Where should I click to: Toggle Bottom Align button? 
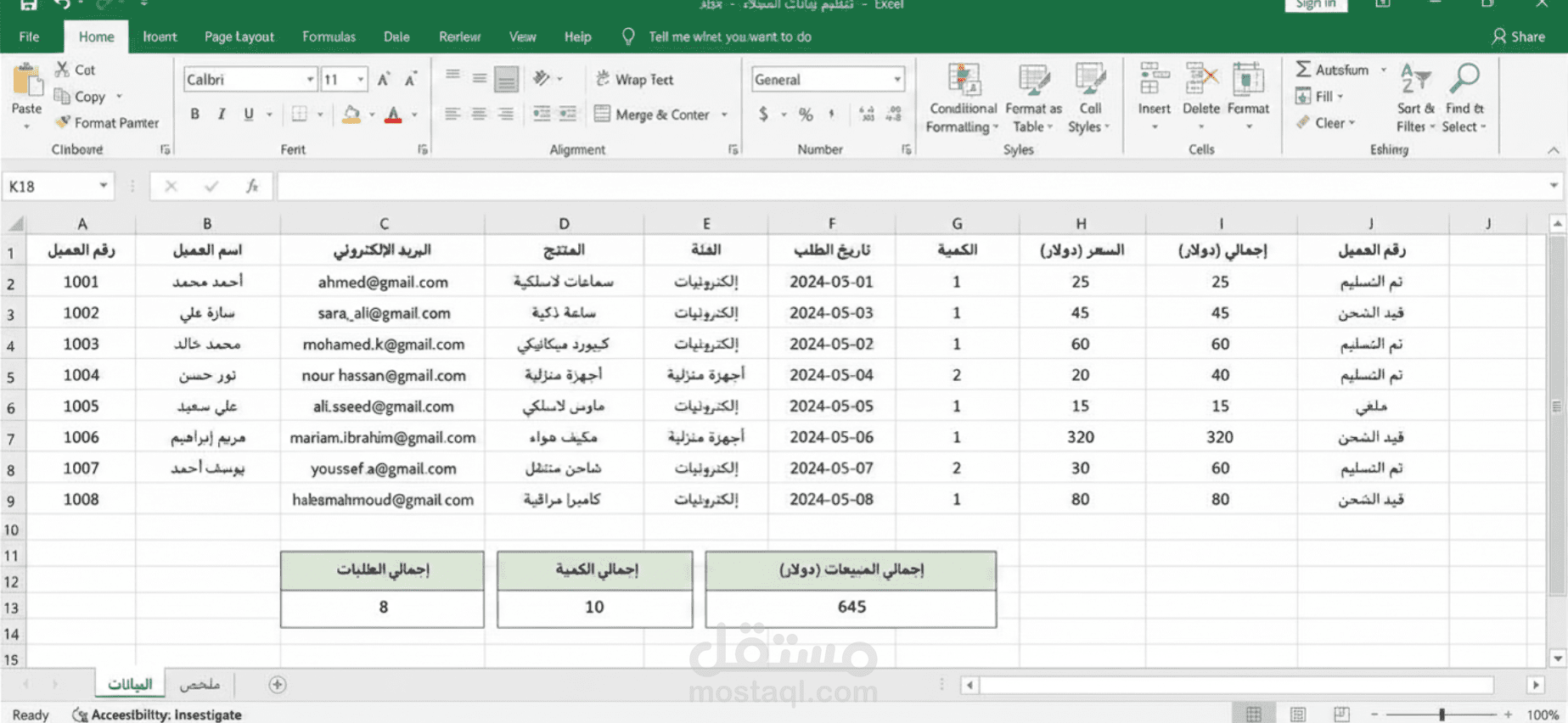[507, 79]
